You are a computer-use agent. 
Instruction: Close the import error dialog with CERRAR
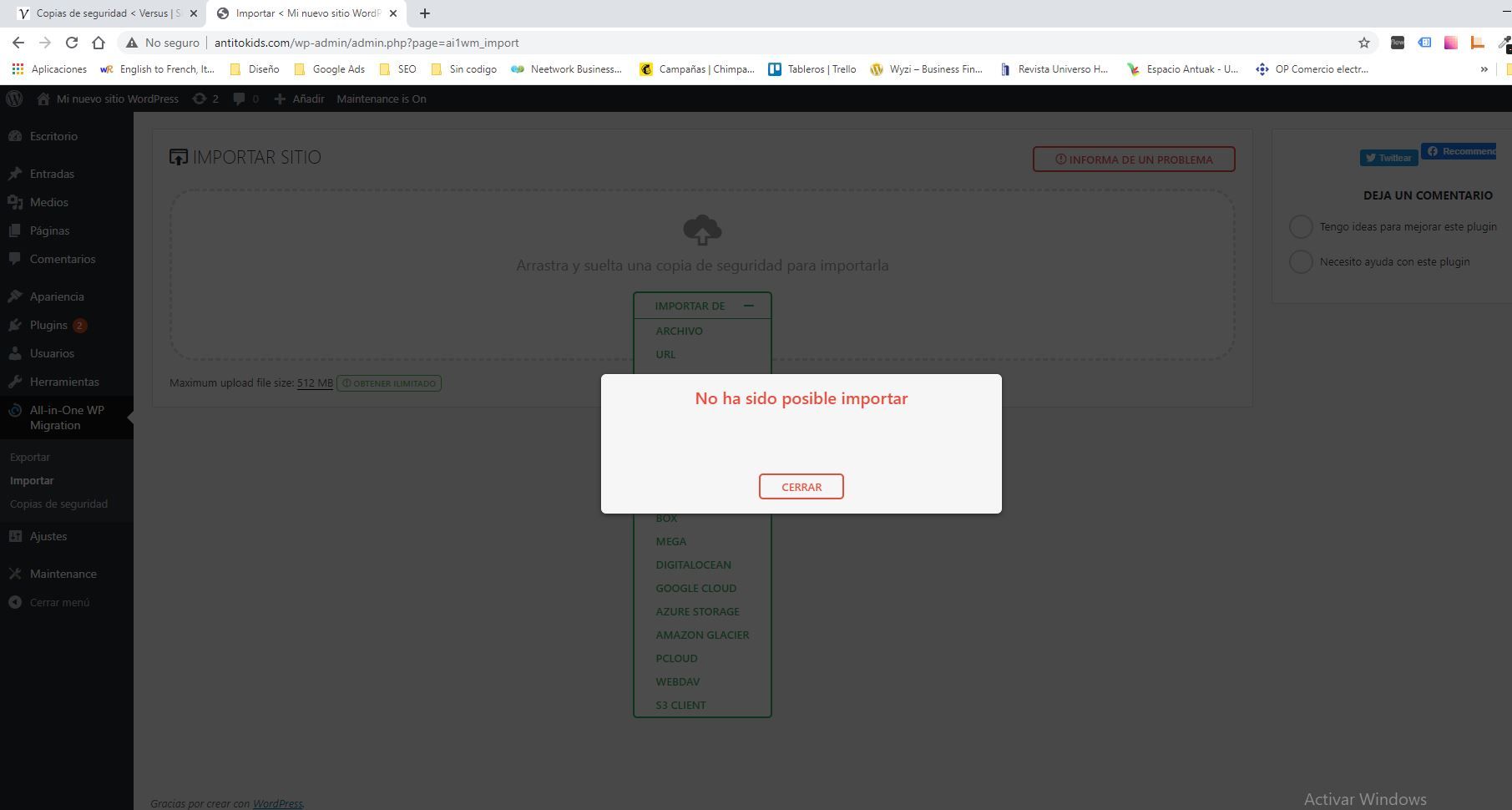tap(801, 487)
